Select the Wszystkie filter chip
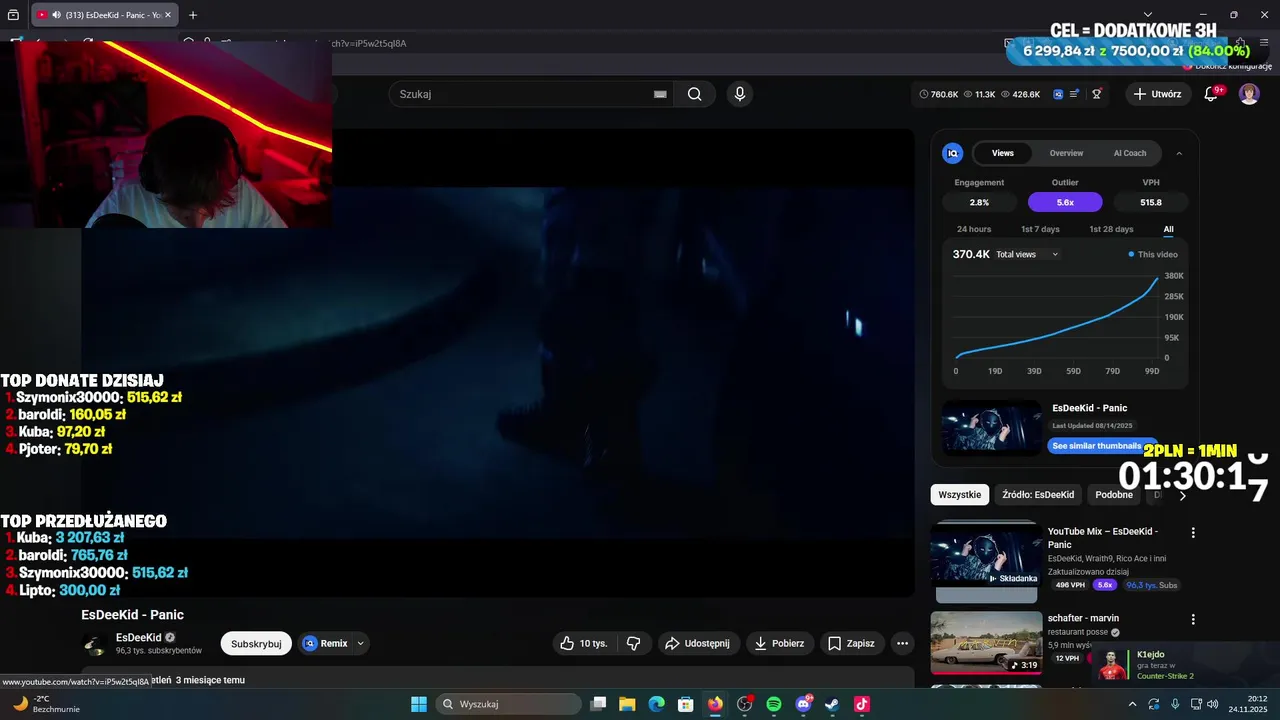Image resolution: width=1280 pixels, height=720 pixels. (x=960, y=495)
